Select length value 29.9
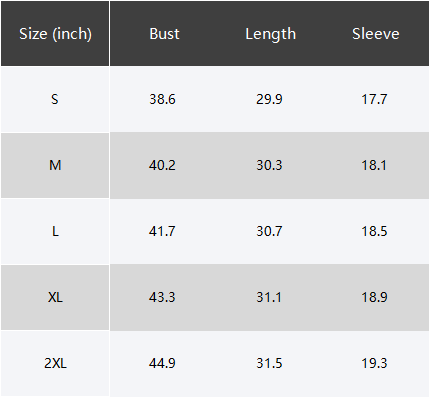The height and width of the screenshot is (397, 429). (269, 99)
